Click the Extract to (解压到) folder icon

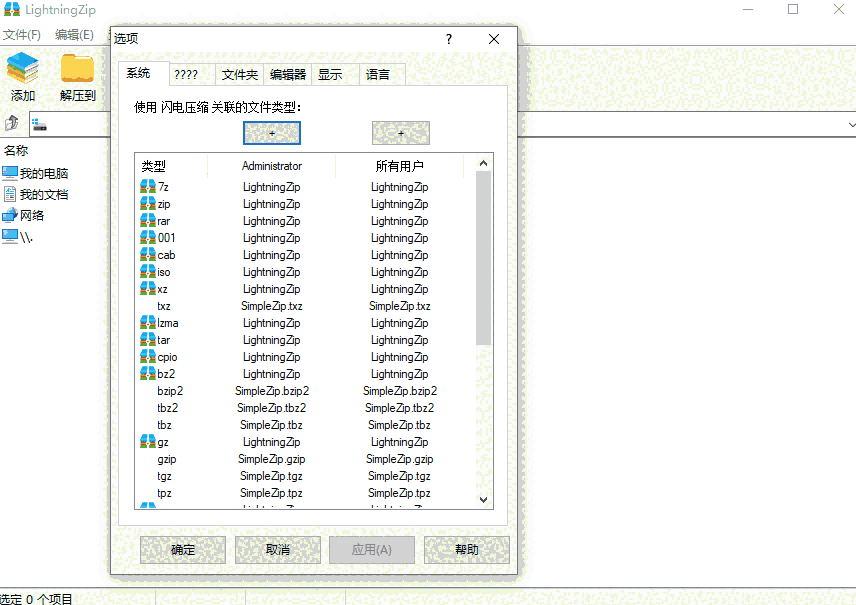click(77, 68)
